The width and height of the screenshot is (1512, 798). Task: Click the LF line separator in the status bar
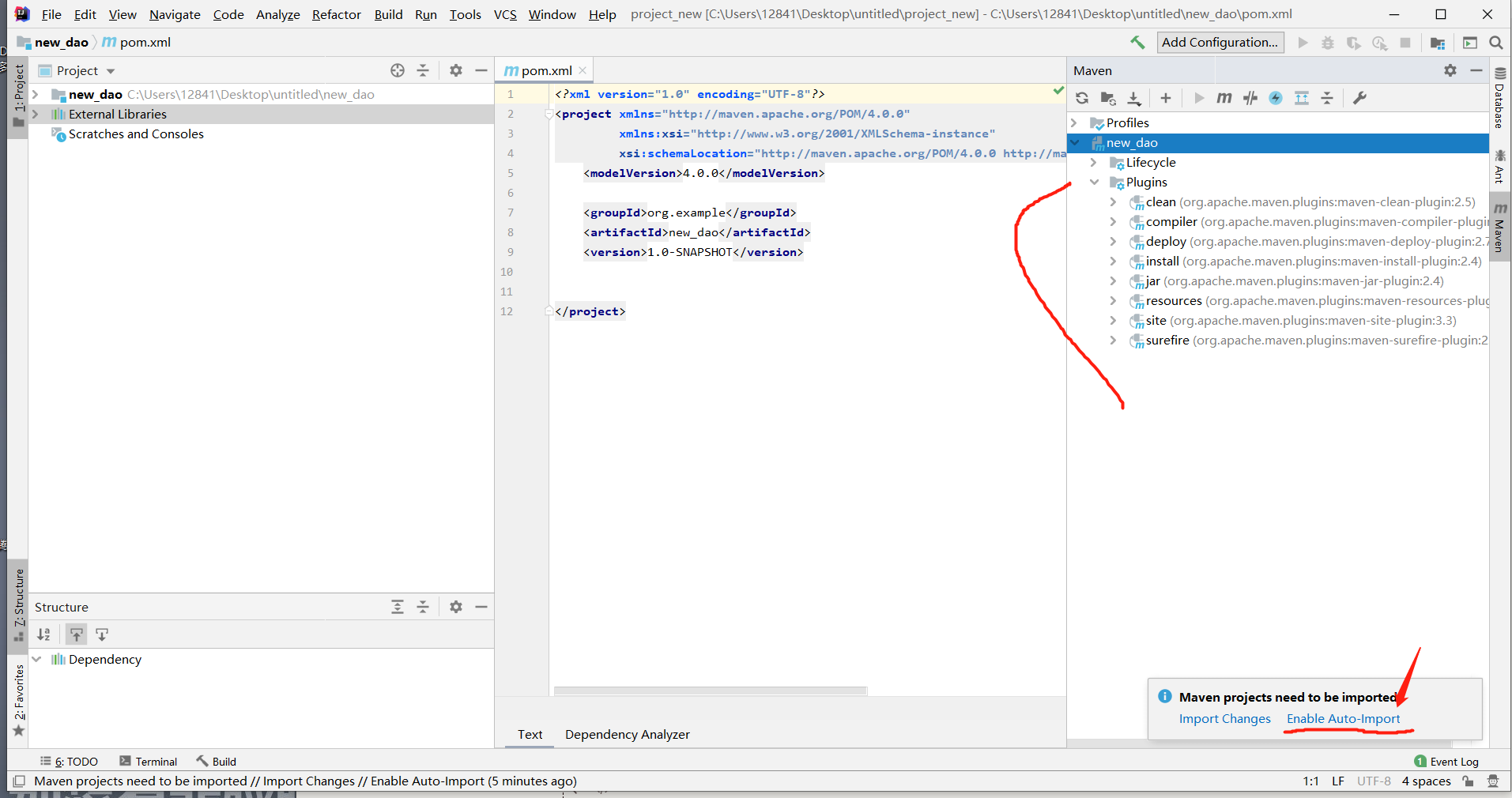1337,781
